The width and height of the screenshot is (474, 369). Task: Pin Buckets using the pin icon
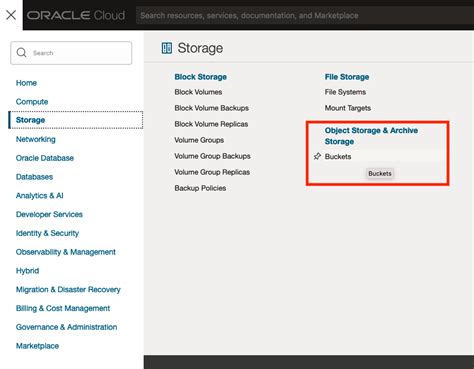point(317,156)
